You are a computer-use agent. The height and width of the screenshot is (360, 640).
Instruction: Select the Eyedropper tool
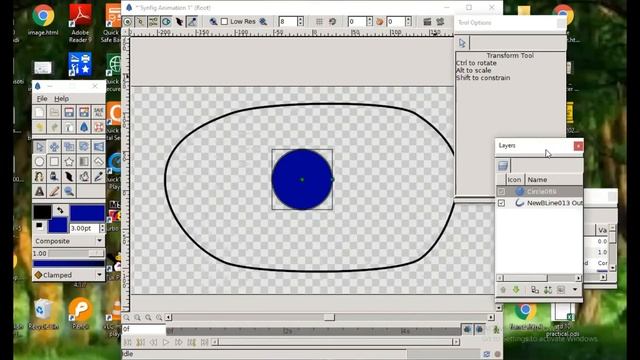(x=98, y=176)
